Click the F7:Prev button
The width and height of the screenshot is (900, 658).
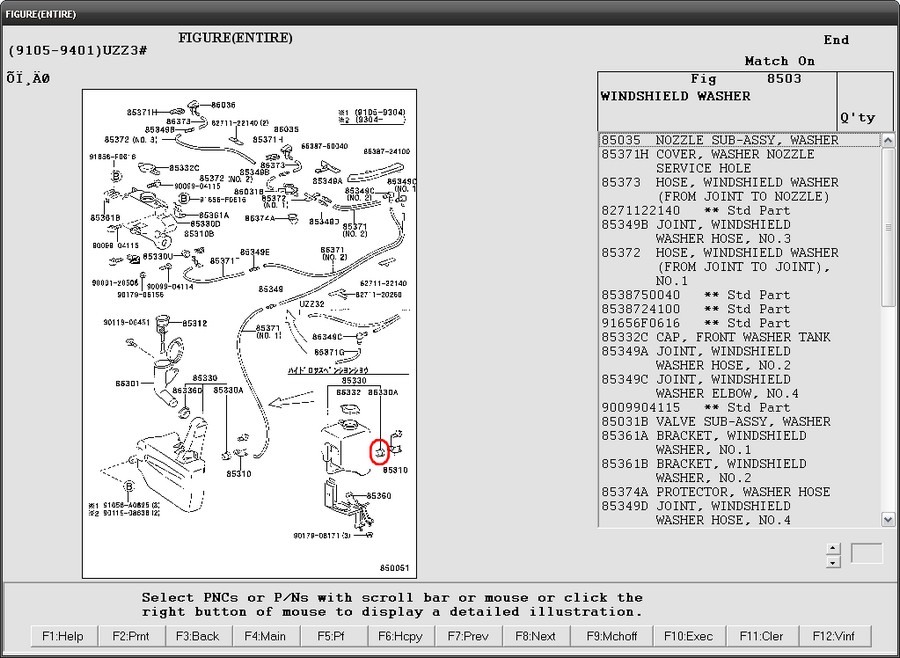(x=468, y=636)
